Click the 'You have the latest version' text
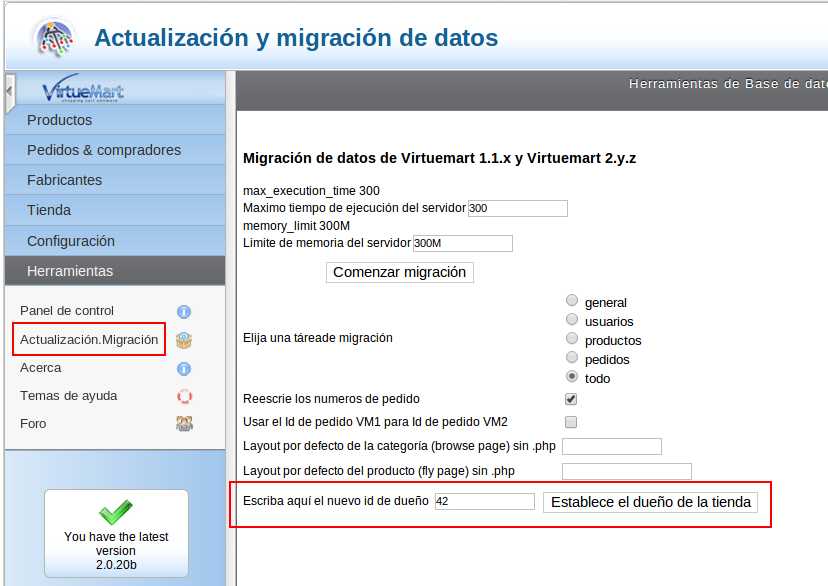Screen dimensions: 828x586 [x=116, y=543]
